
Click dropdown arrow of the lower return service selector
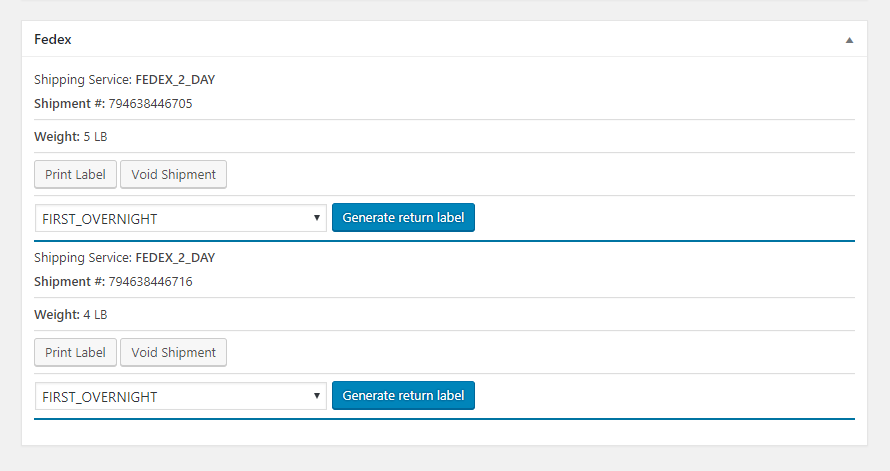point(317,396)
